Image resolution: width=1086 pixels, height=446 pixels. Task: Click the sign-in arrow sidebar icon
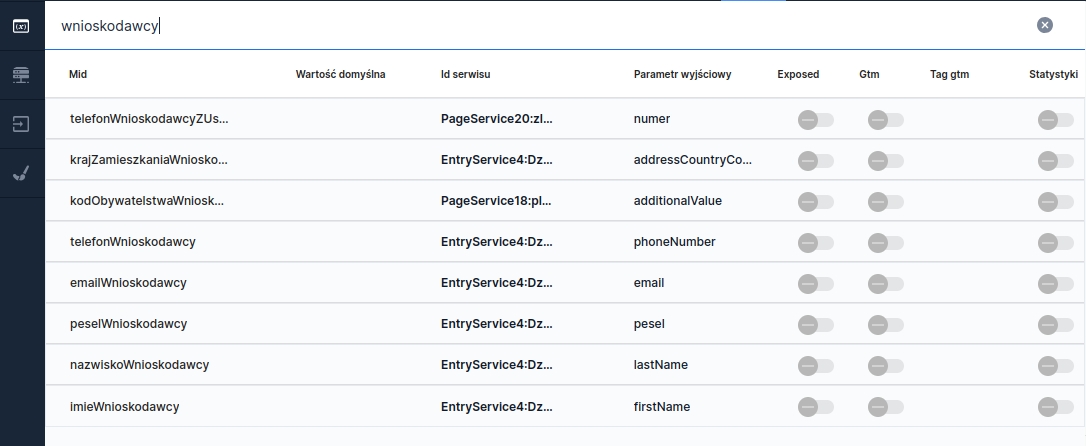pyautogui.click(x=21, y=124)
